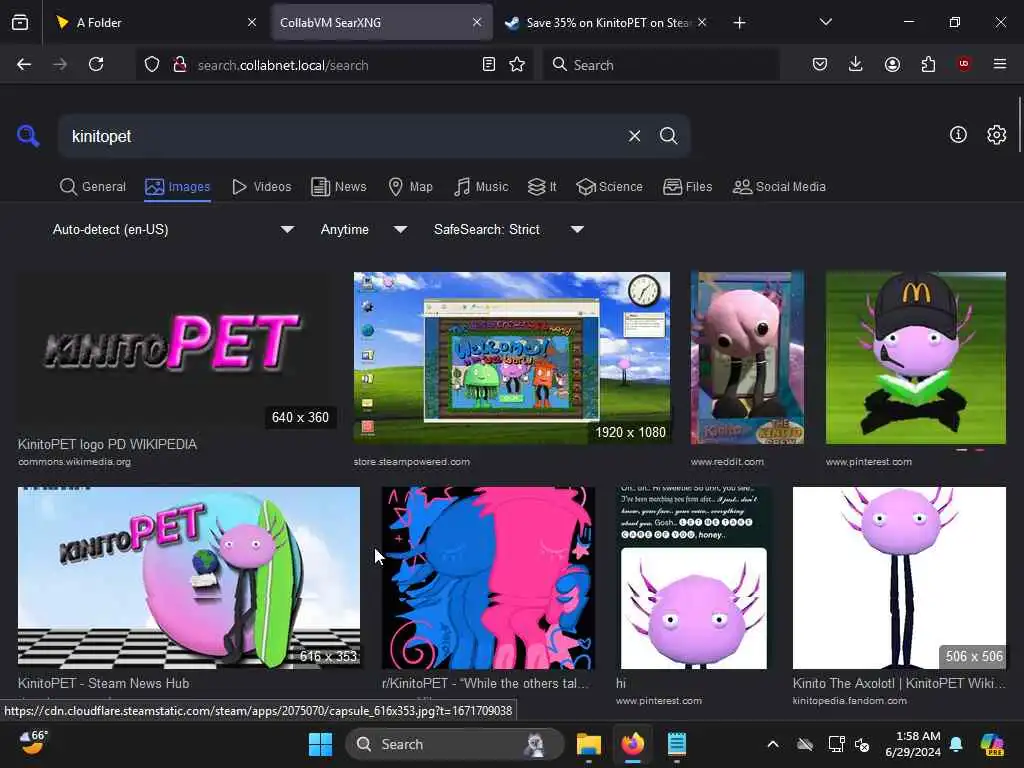Select the Social Media search category

(779, 187)
